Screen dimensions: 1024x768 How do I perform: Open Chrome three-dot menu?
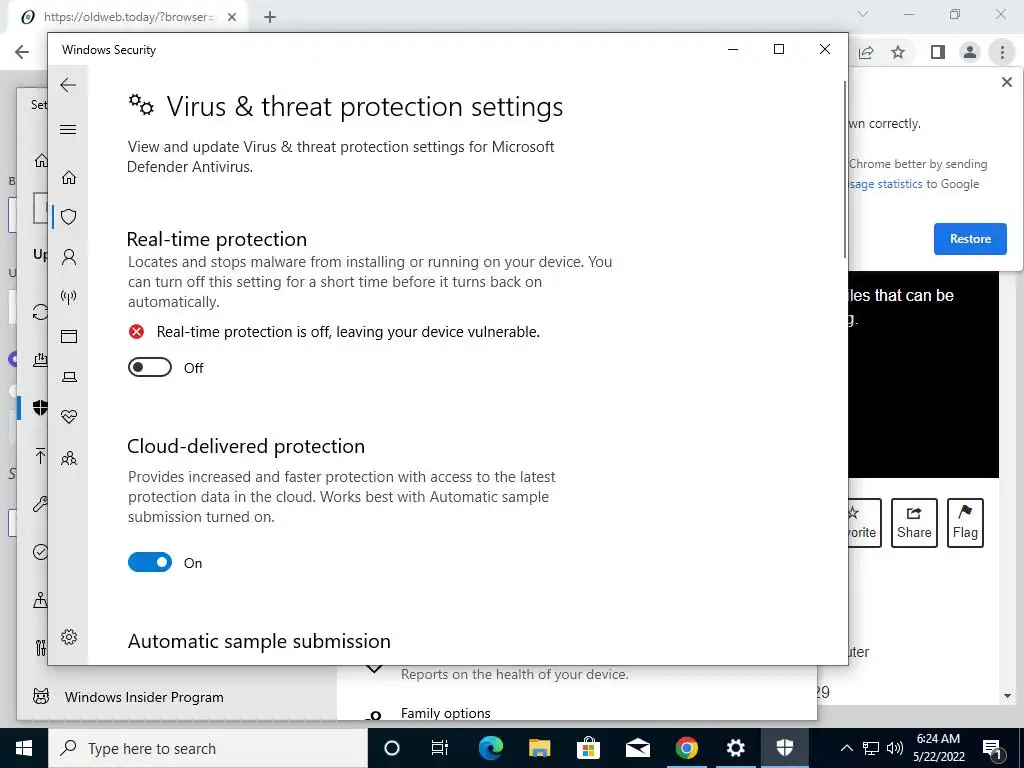pos(1002,52)
